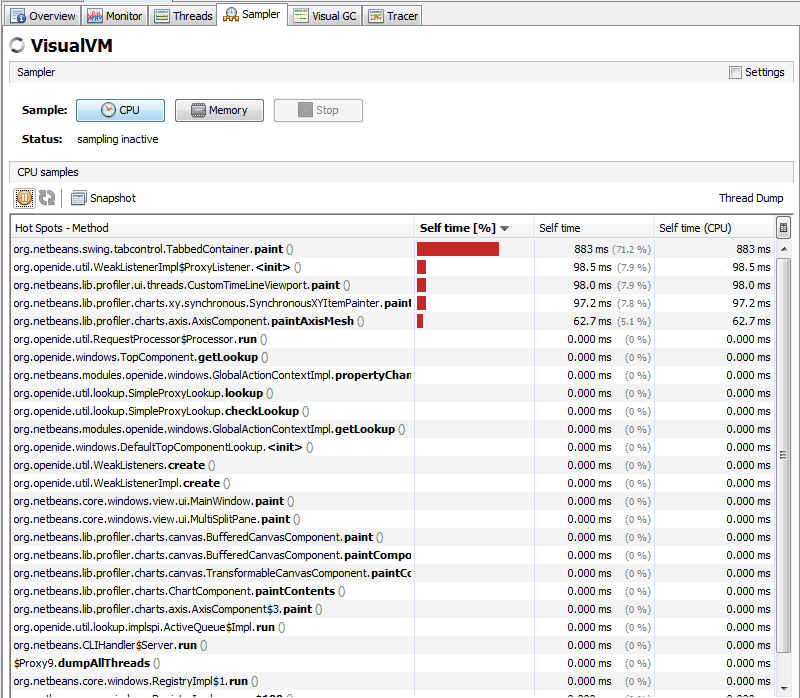This screenshot has width=800, height=698.
Task: Open the table column chooser icon
Action: [x=783, y=228]
